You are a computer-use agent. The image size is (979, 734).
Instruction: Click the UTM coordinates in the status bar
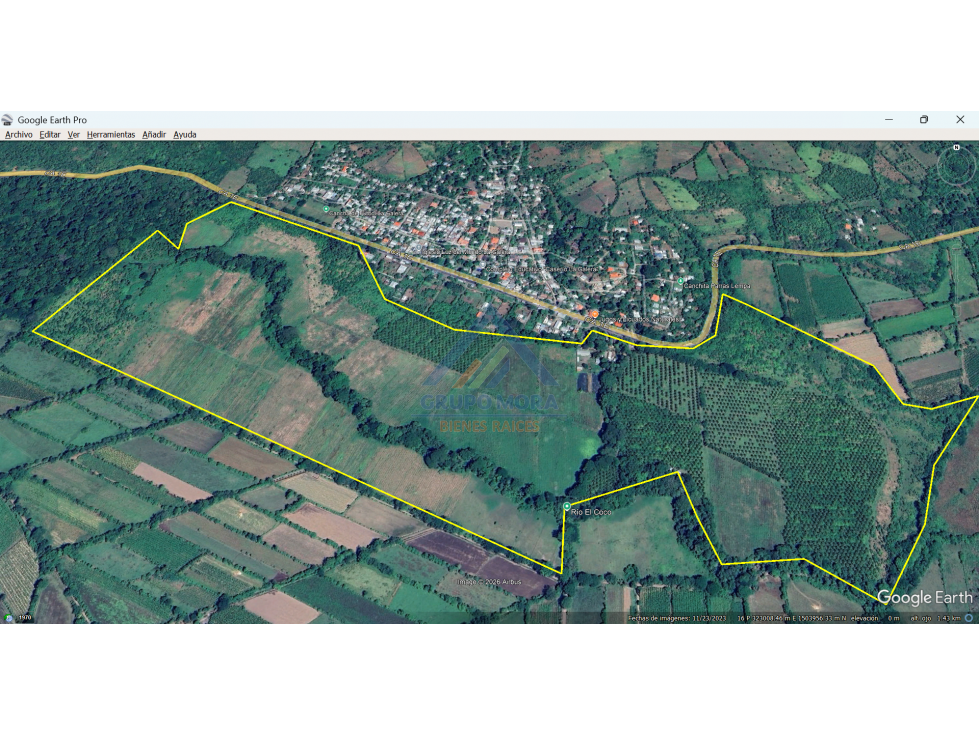pos(792,619)
